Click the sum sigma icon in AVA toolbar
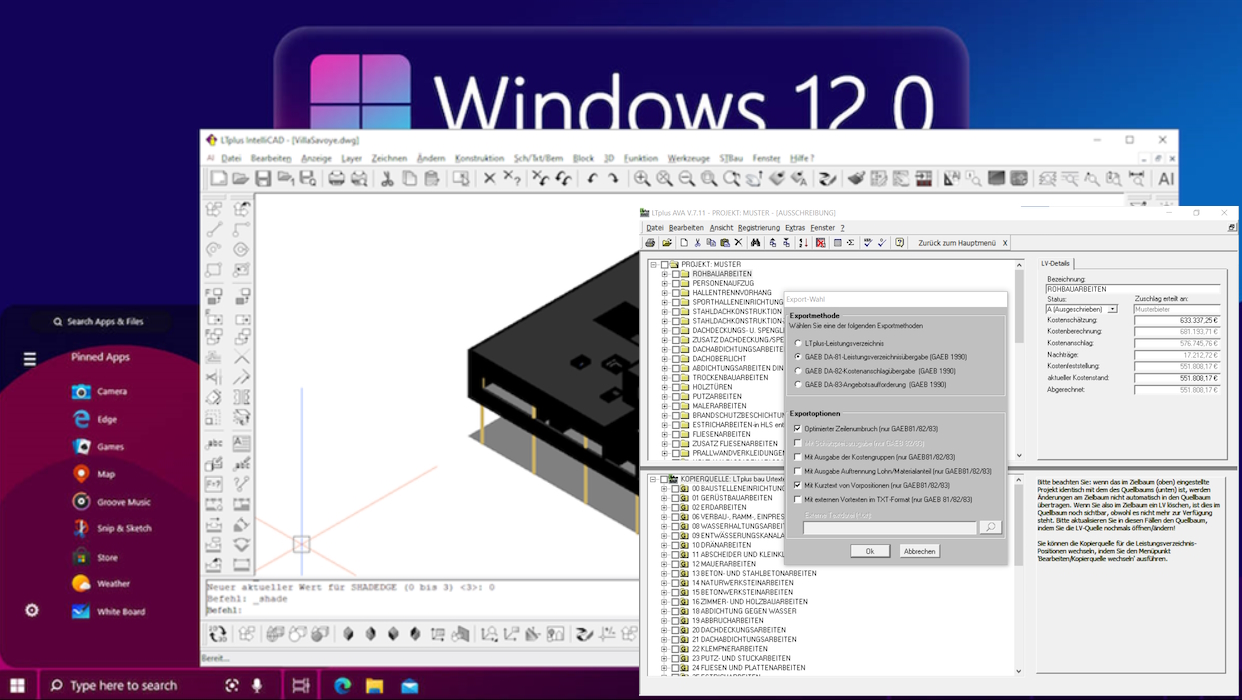This screenshot has width=1242, height=700. pos(850,243)
